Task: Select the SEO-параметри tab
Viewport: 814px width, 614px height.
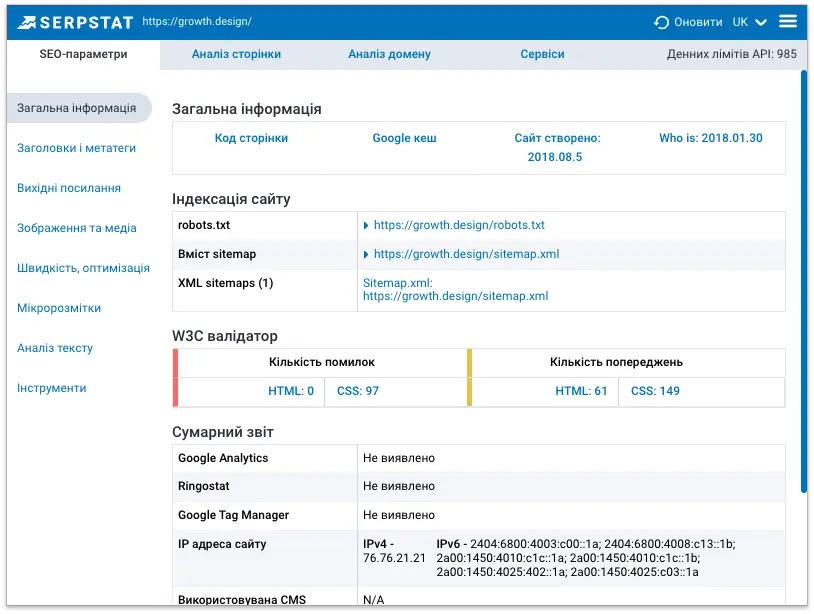Action: (x=83, y=54)
